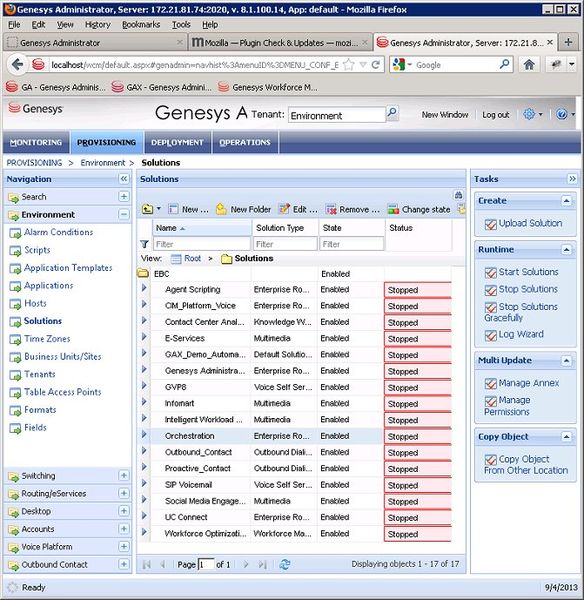Switch to the DEPLOYMENT tab
Screen dimensions: 584x600
177,142
